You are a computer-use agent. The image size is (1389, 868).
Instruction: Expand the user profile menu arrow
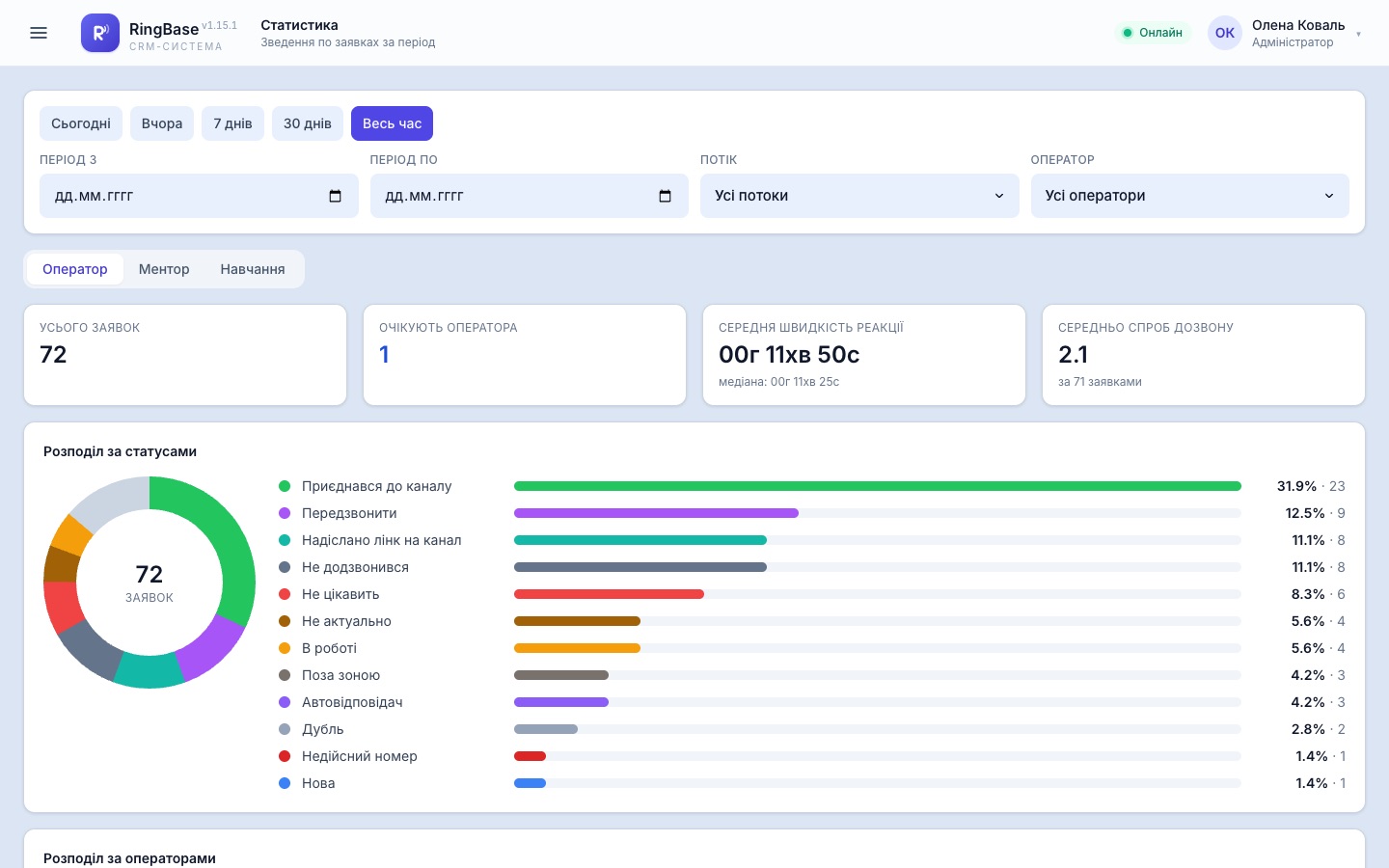pos(1358,34)
